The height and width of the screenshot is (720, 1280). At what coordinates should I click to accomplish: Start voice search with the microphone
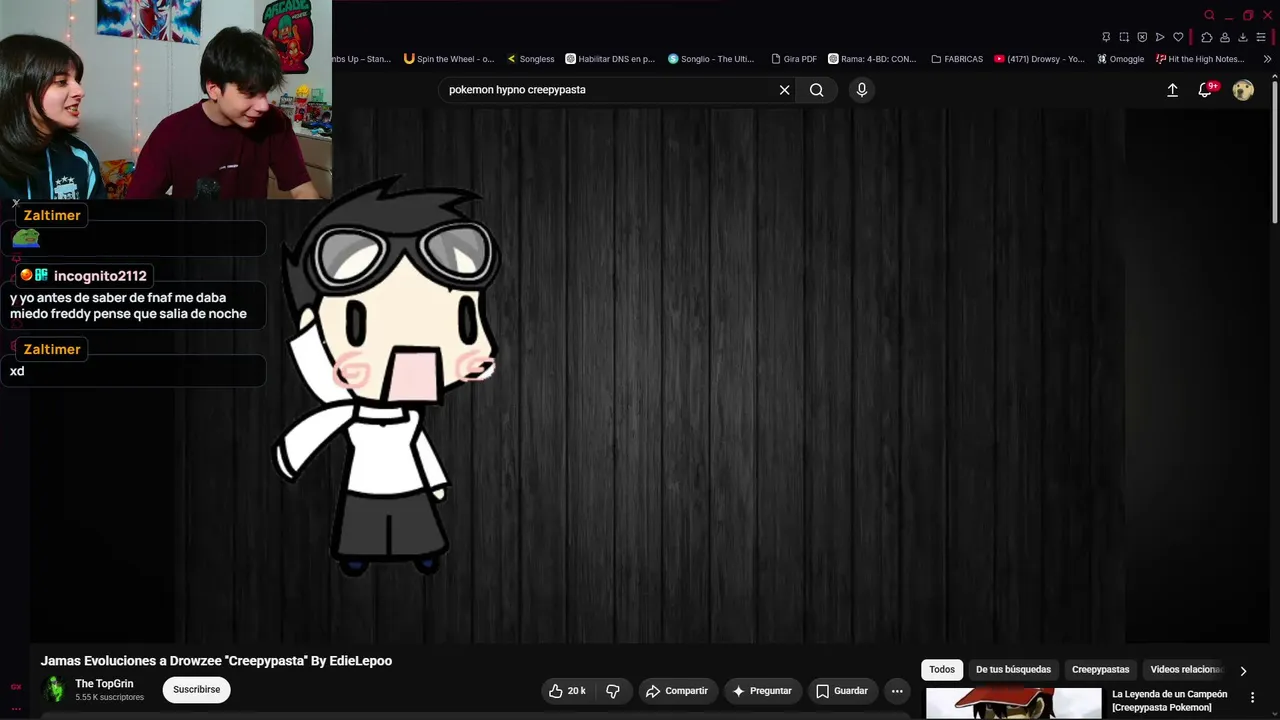pos(862,90)
